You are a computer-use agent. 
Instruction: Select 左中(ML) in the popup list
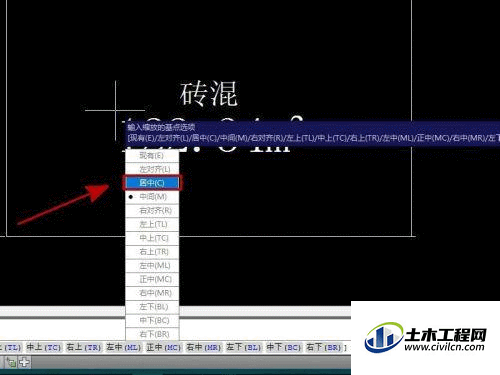[x=152, y=265]
